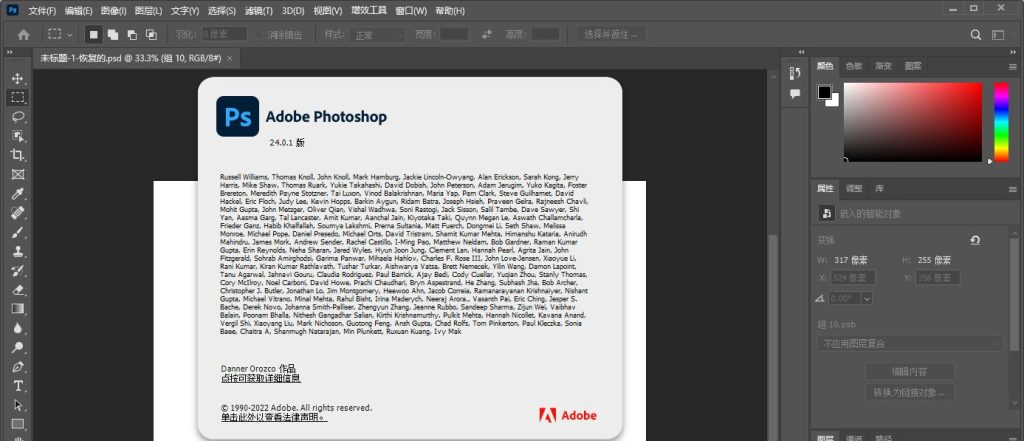Open the 样式 style dropdown

tap(377, 35)
